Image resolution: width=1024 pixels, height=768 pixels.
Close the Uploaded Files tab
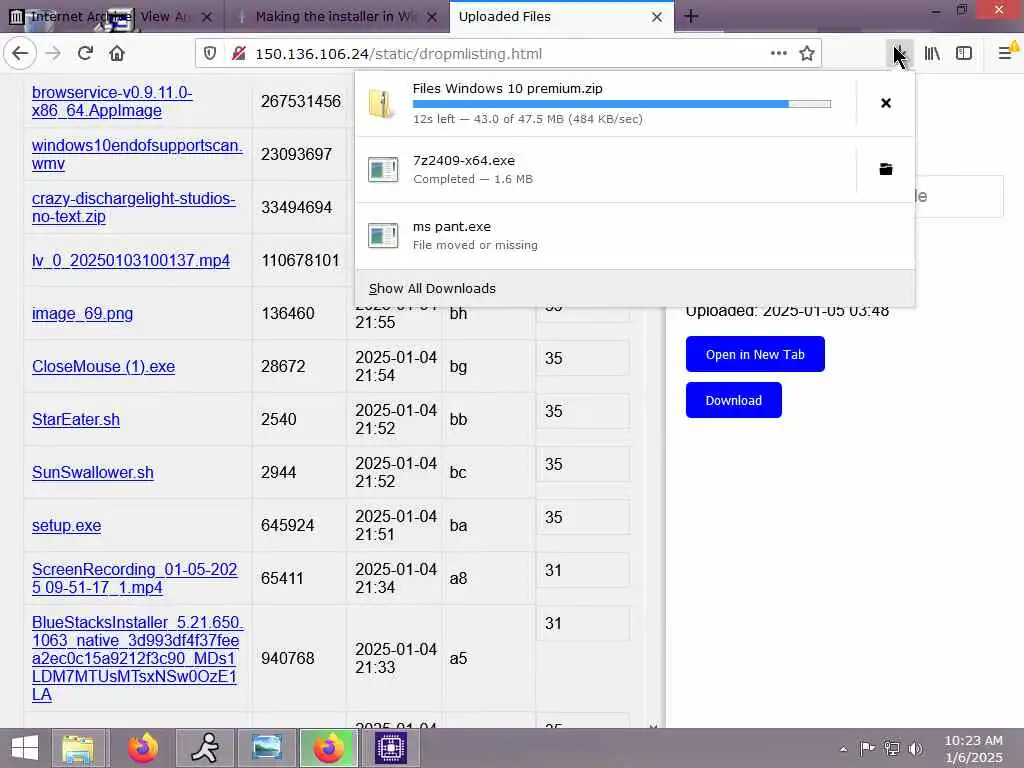tap(657, 17)
